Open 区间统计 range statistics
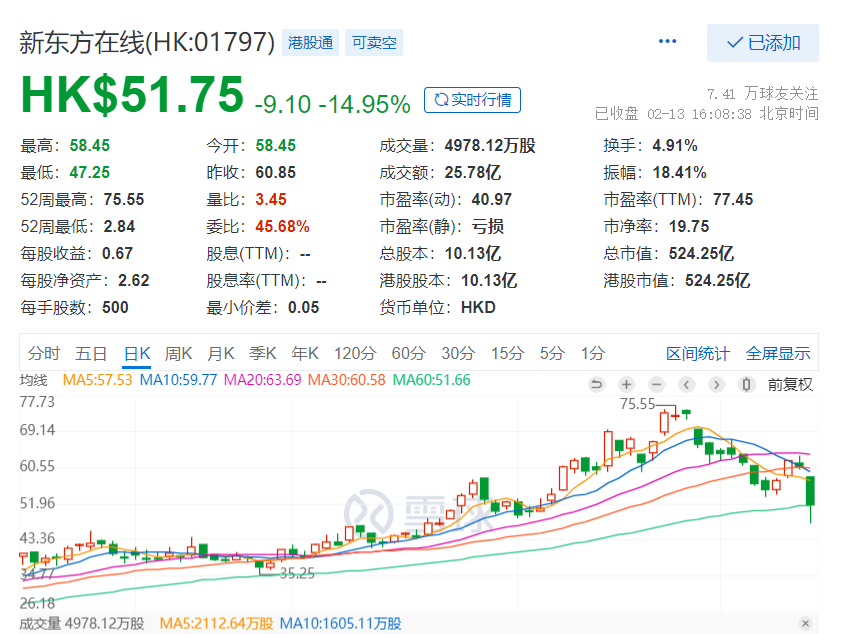 (698, 354)
